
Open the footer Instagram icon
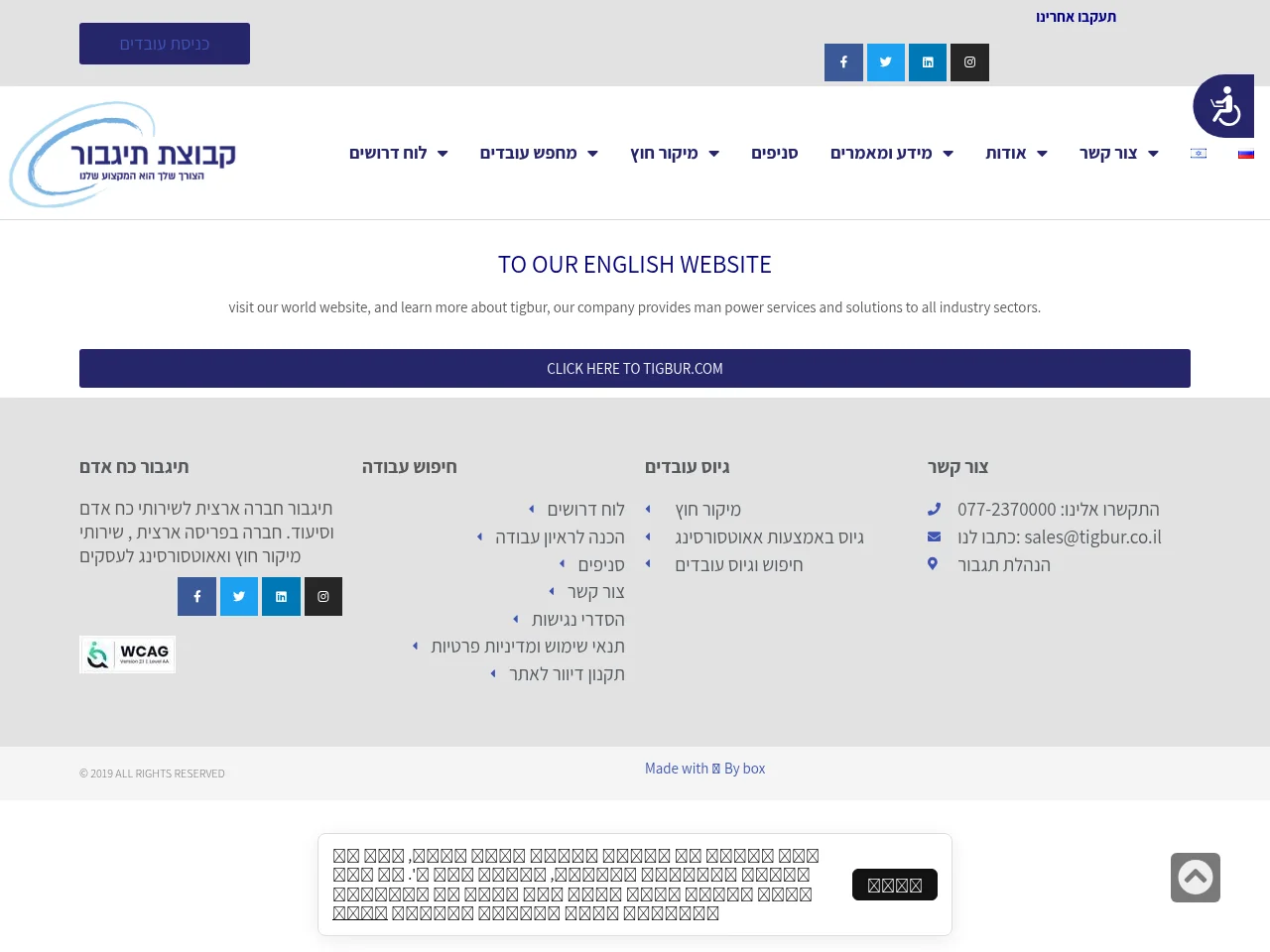point(323,597)
